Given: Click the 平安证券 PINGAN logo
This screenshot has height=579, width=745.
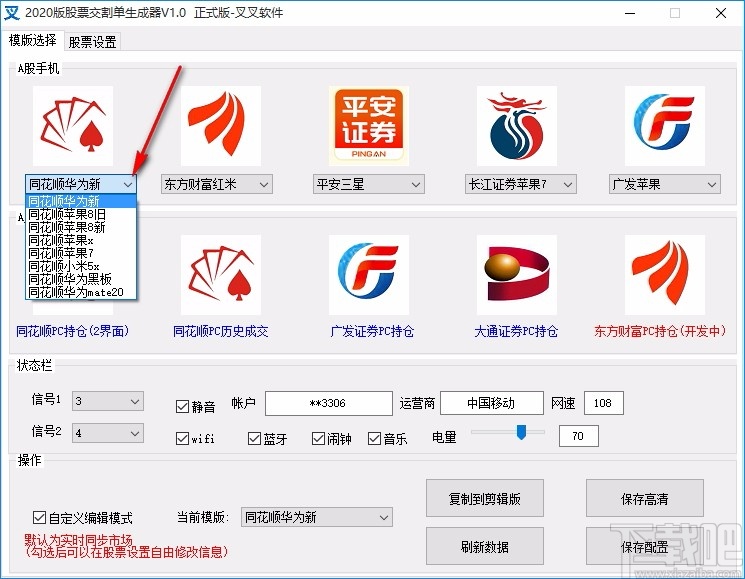Looking at the screenshot, I should (x=369, y=126).
